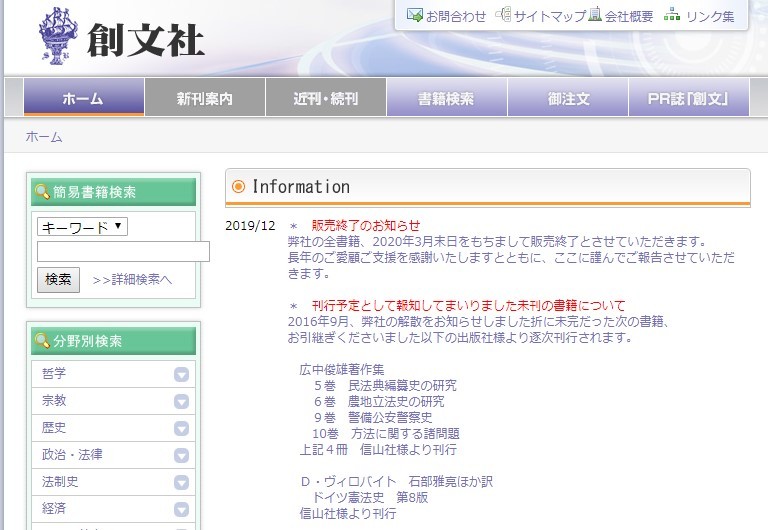Click the ホーム breadcrumb link
Viewport: 768px width, 530px height.
tap(44, 137)
